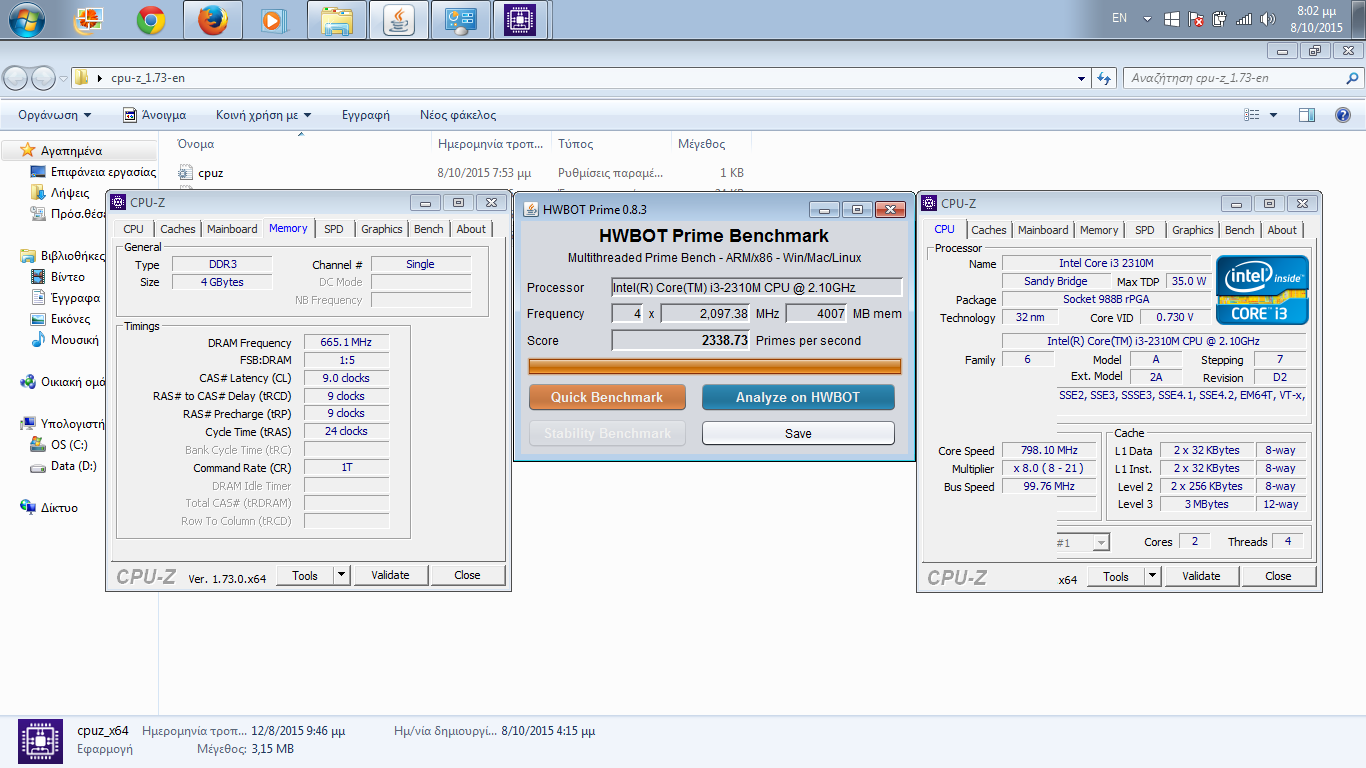Launch Google Chrome from the taskbar

click(151, 19)
